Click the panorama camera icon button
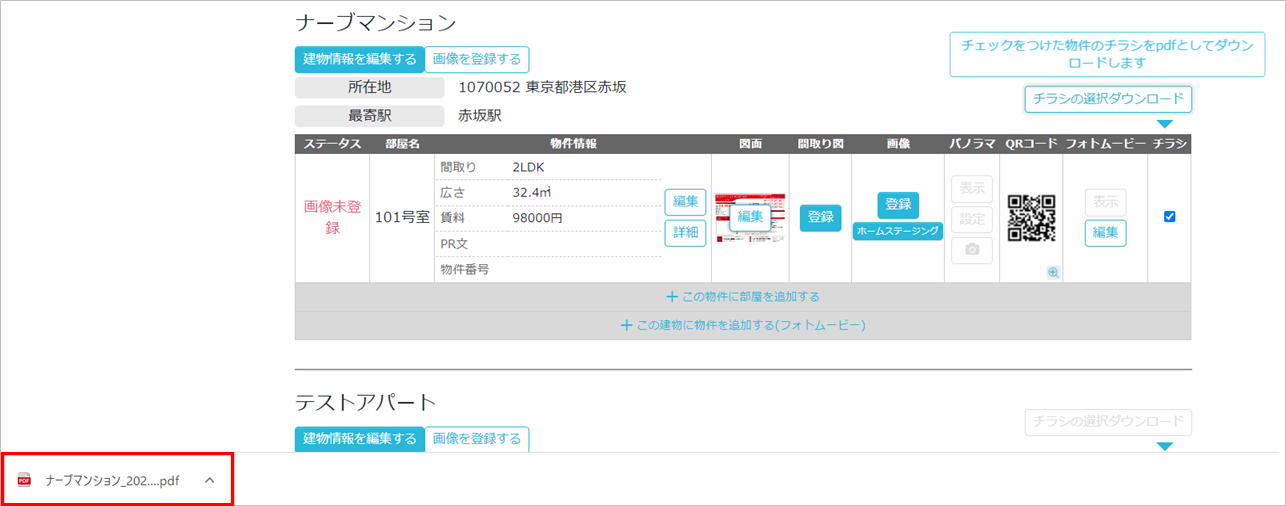 (x=971, y=250)
